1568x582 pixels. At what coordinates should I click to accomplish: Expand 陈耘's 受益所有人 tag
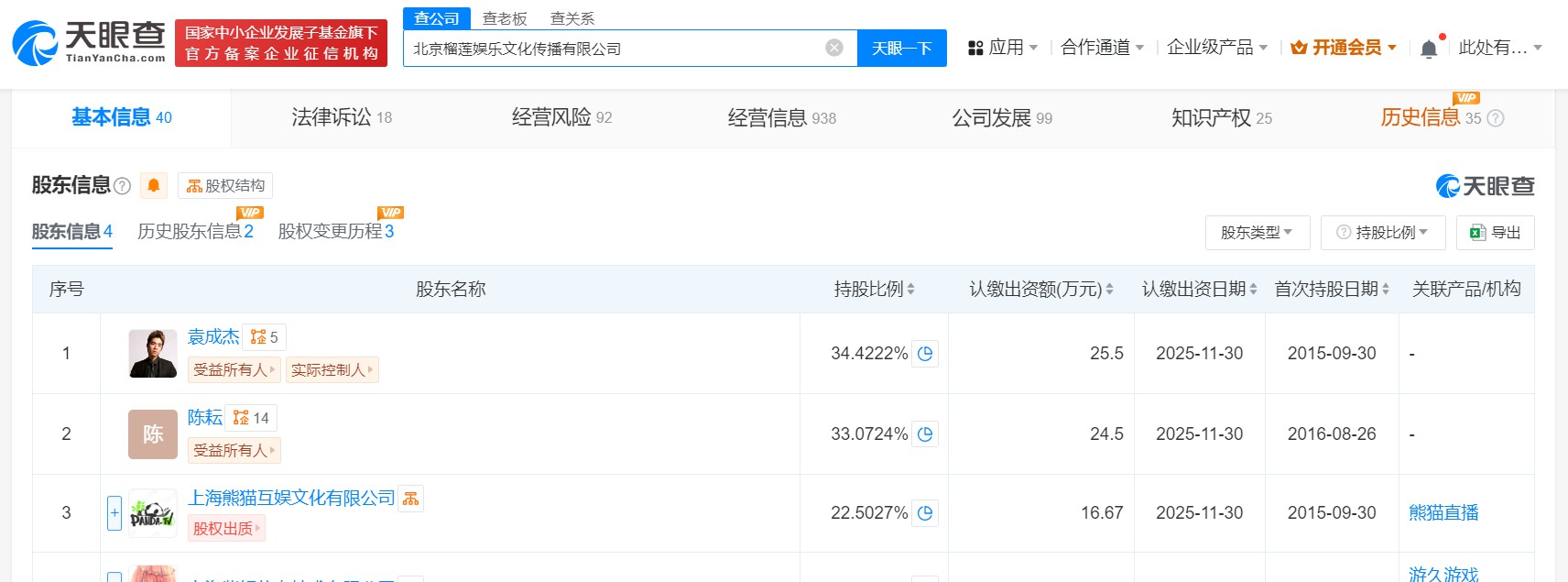click(x=234, y=451)
